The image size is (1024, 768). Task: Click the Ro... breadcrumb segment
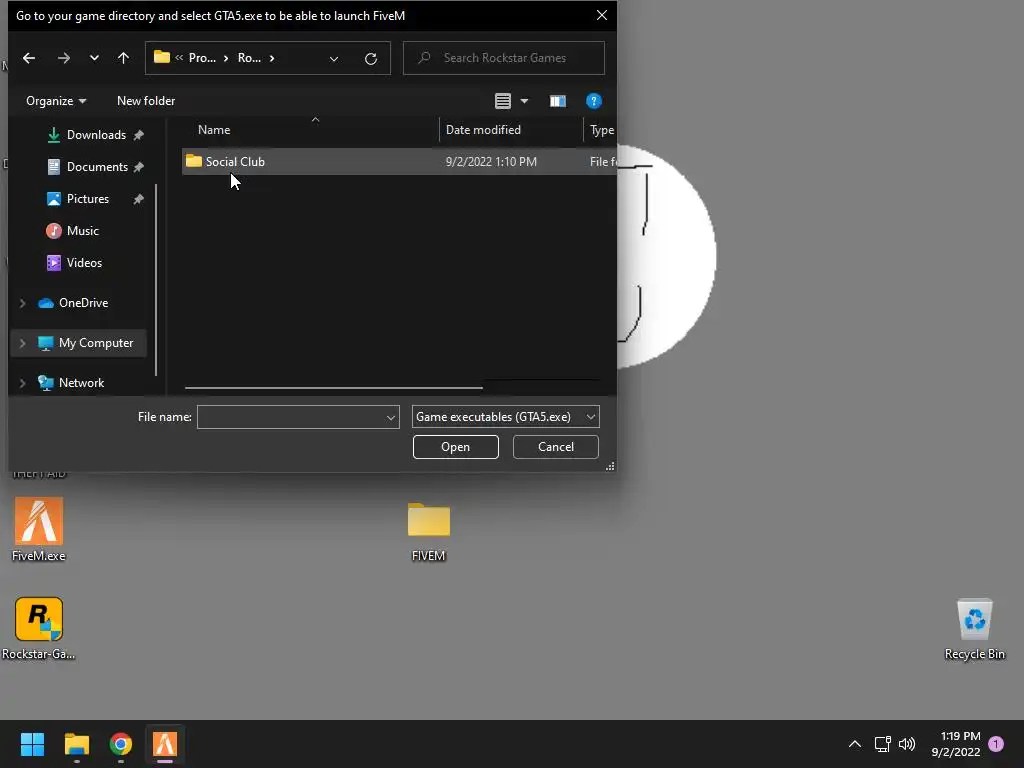point(249,58)
